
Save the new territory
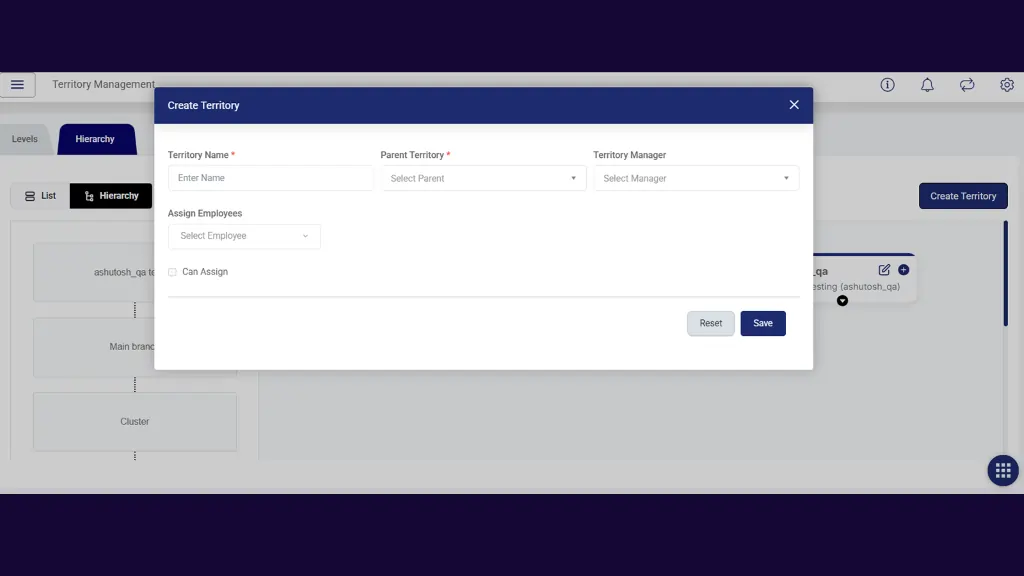tap(762, 323)
